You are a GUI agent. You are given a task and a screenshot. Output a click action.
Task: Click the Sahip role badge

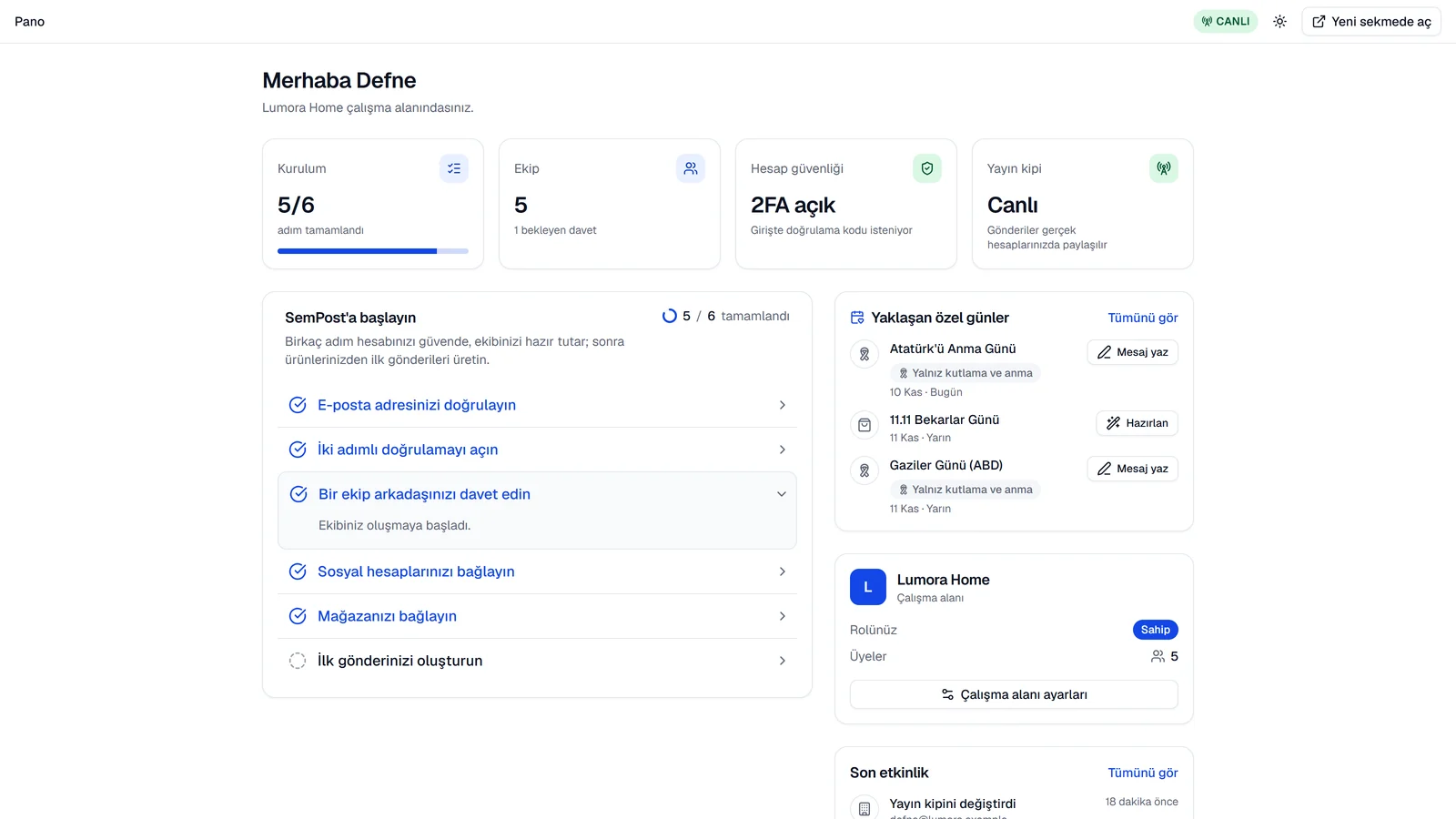(1156, 630)
